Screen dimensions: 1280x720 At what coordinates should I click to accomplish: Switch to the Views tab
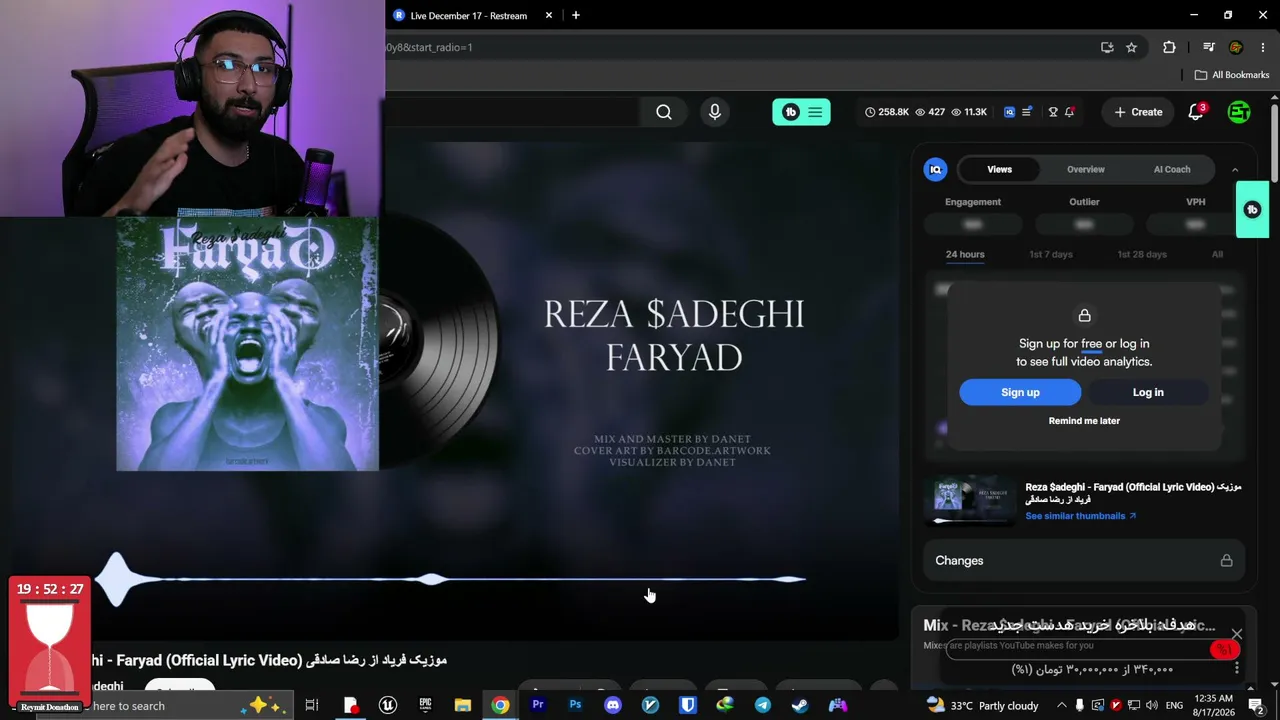1000,169
